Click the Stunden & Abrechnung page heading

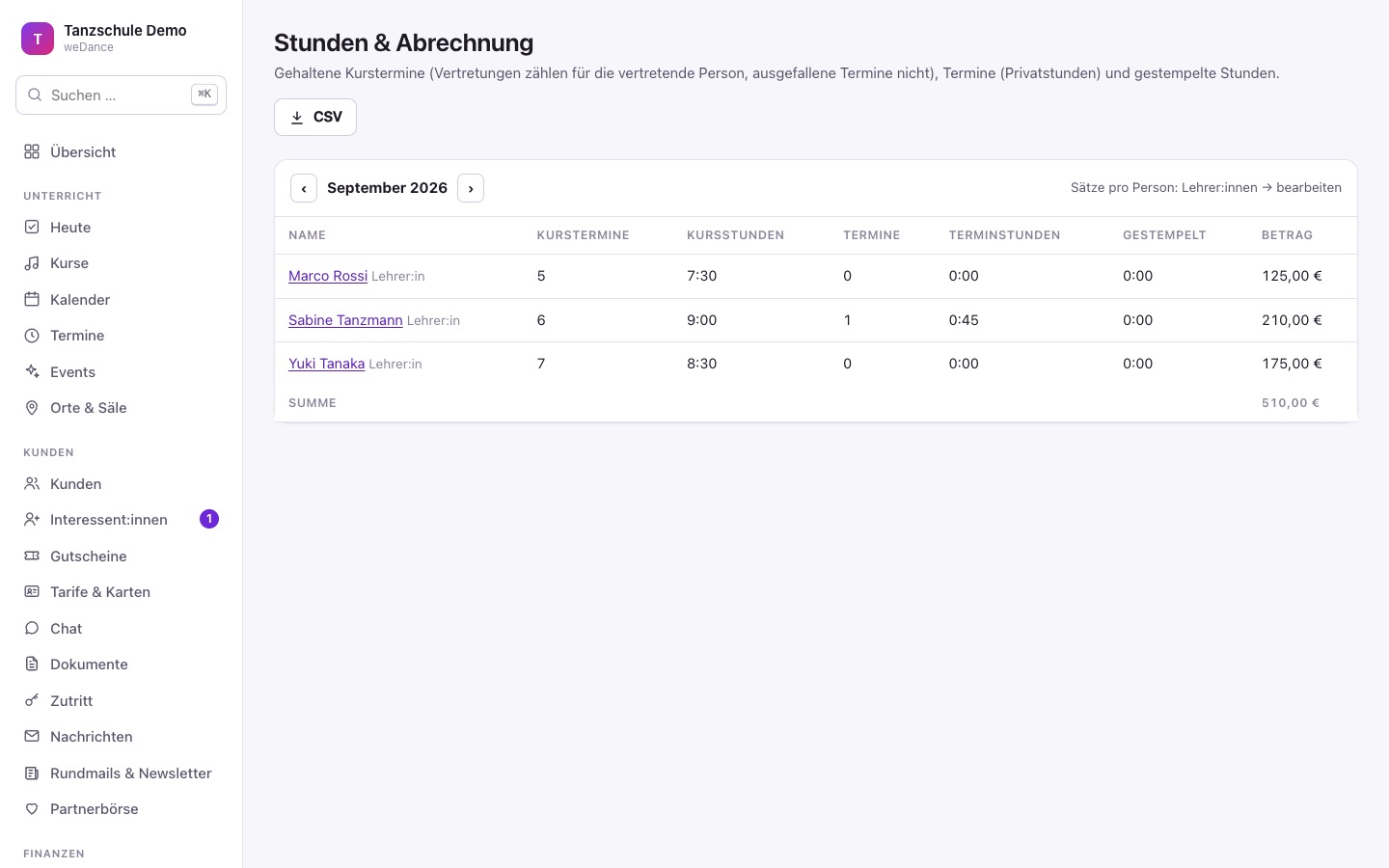point(403,42)
